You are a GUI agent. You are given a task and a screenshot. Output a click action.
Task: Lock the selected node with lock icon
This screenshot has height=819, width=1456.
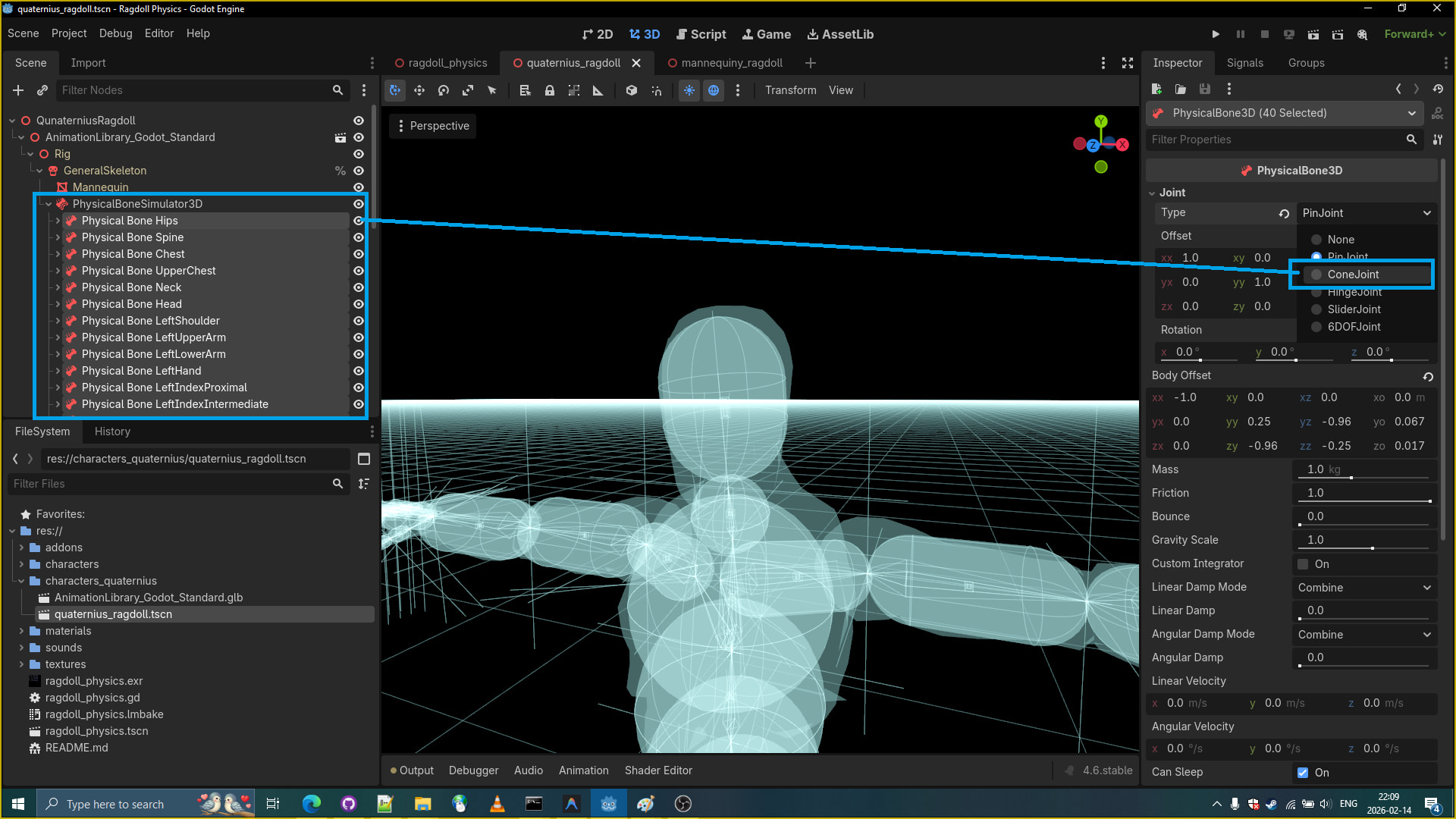[550, 90]
